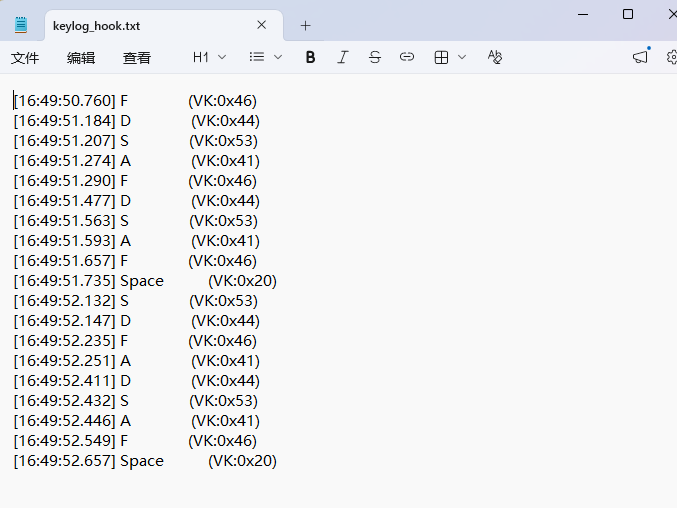Click the bulleted list icon

(257, 57)
